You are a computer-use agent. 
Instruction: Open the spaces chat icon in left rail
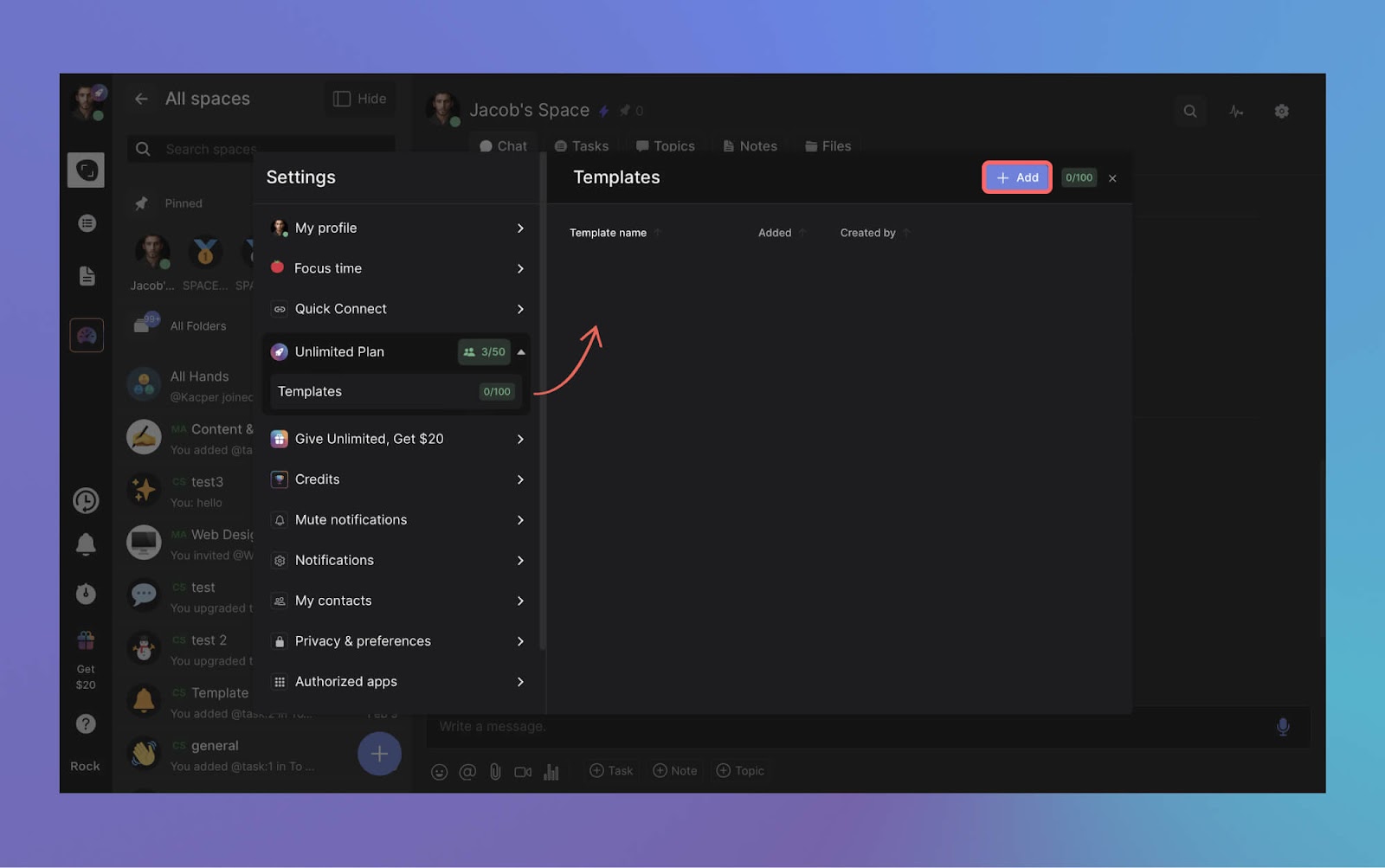coord(86,170)
